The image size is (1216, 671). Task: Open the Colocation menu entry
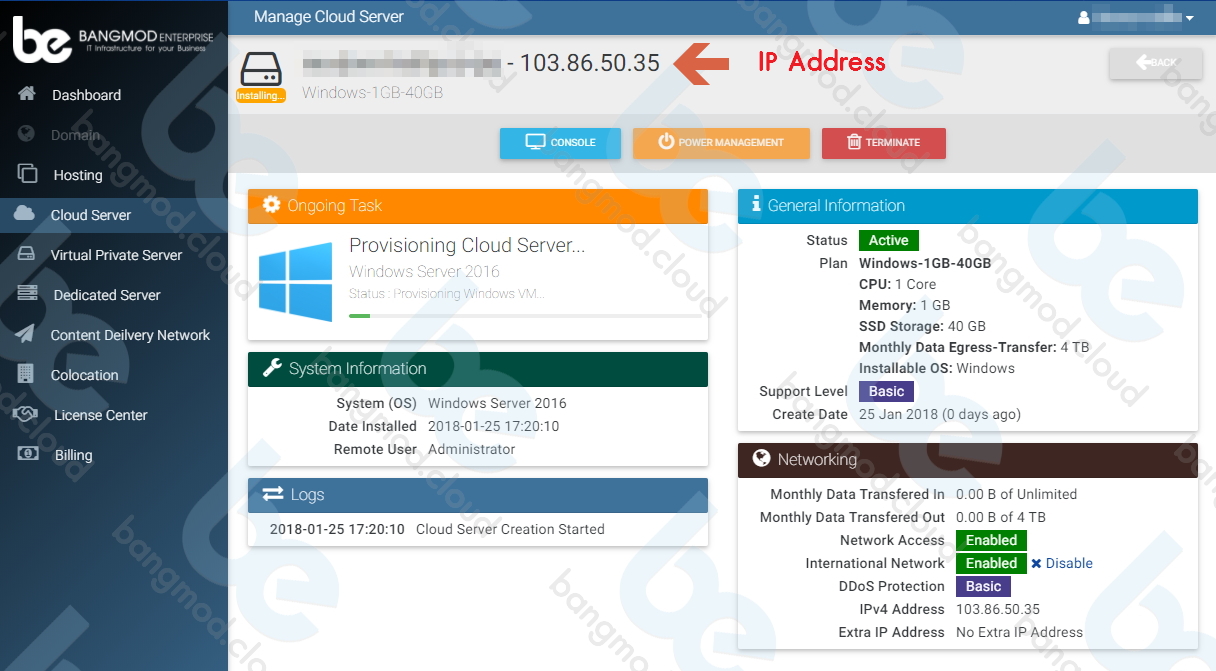coord(85,375)
